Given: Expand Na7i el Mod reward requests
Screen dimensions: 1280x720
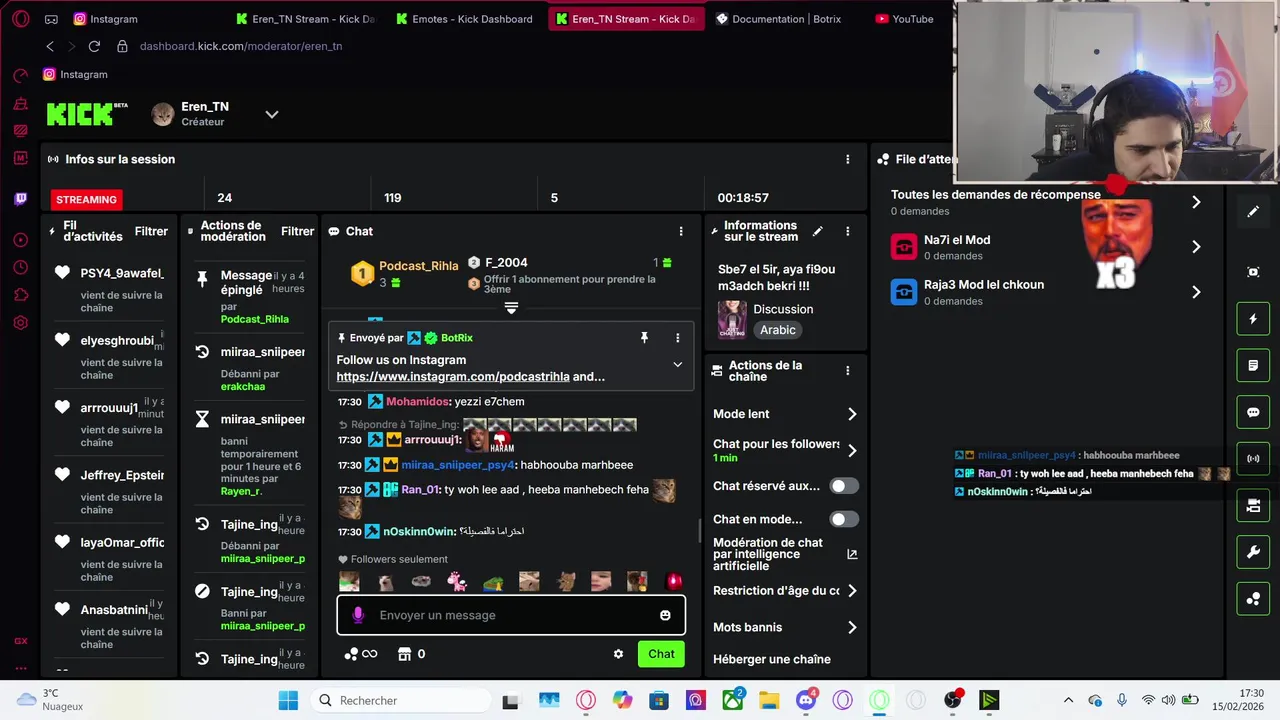Looking at the screenshot, I should (1196, 247).
